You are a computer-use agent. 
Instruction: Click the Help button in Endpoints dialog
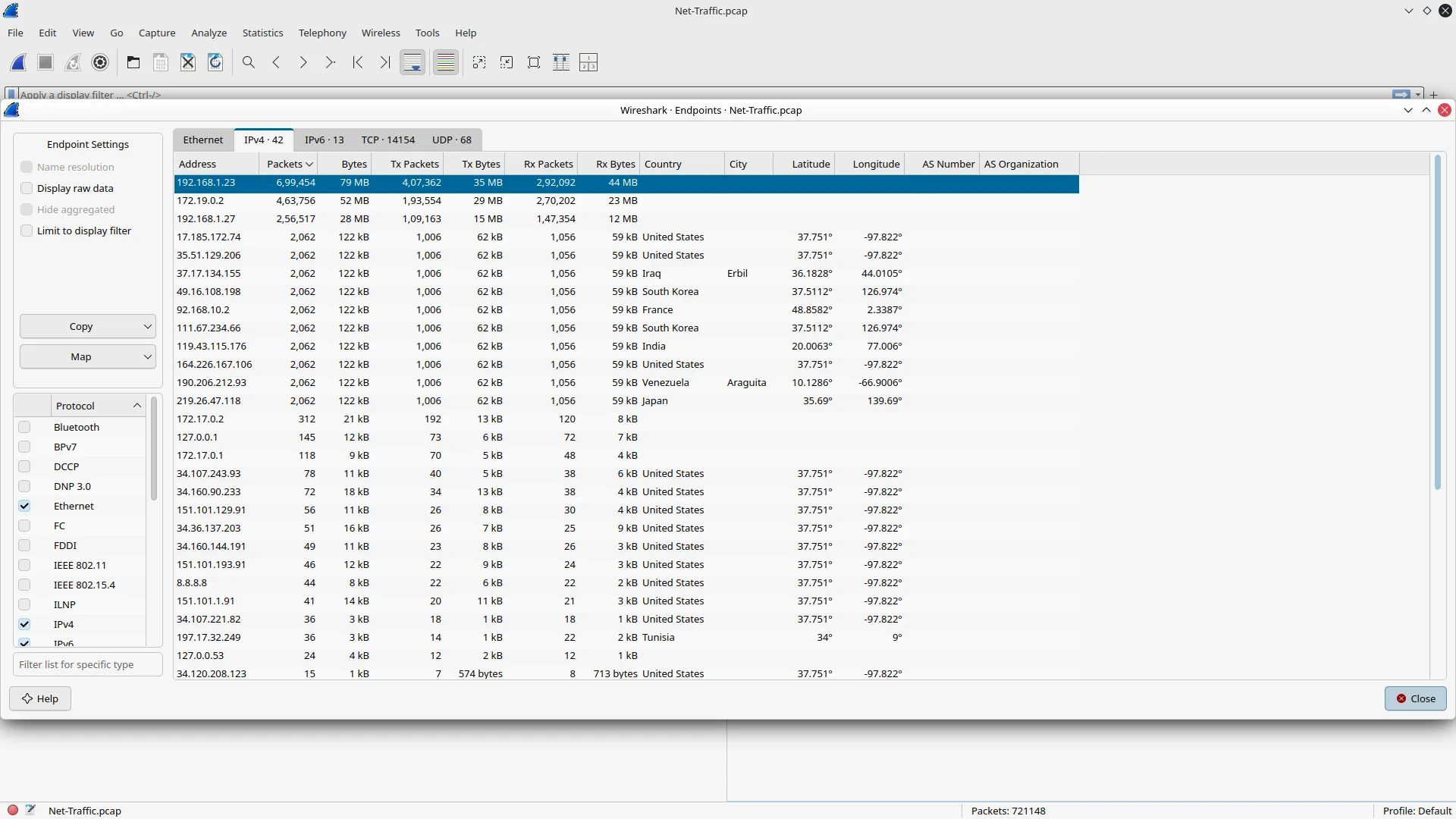click(40, 698)
